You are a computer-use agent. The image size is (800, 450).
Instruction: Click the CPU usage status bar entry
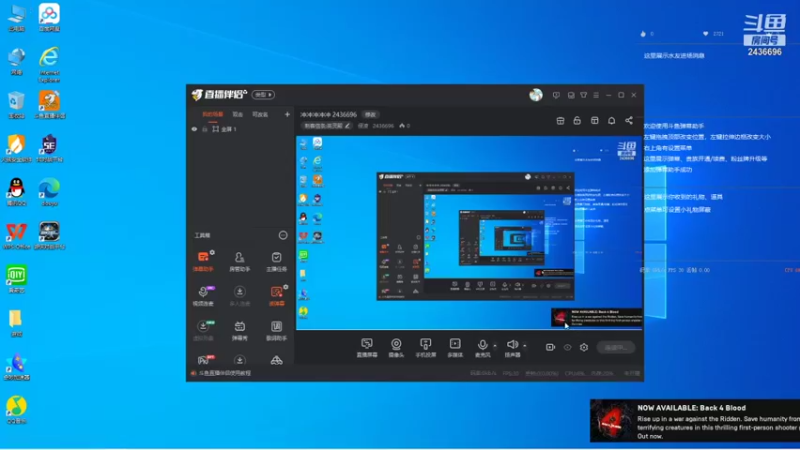tap(575, 373)
